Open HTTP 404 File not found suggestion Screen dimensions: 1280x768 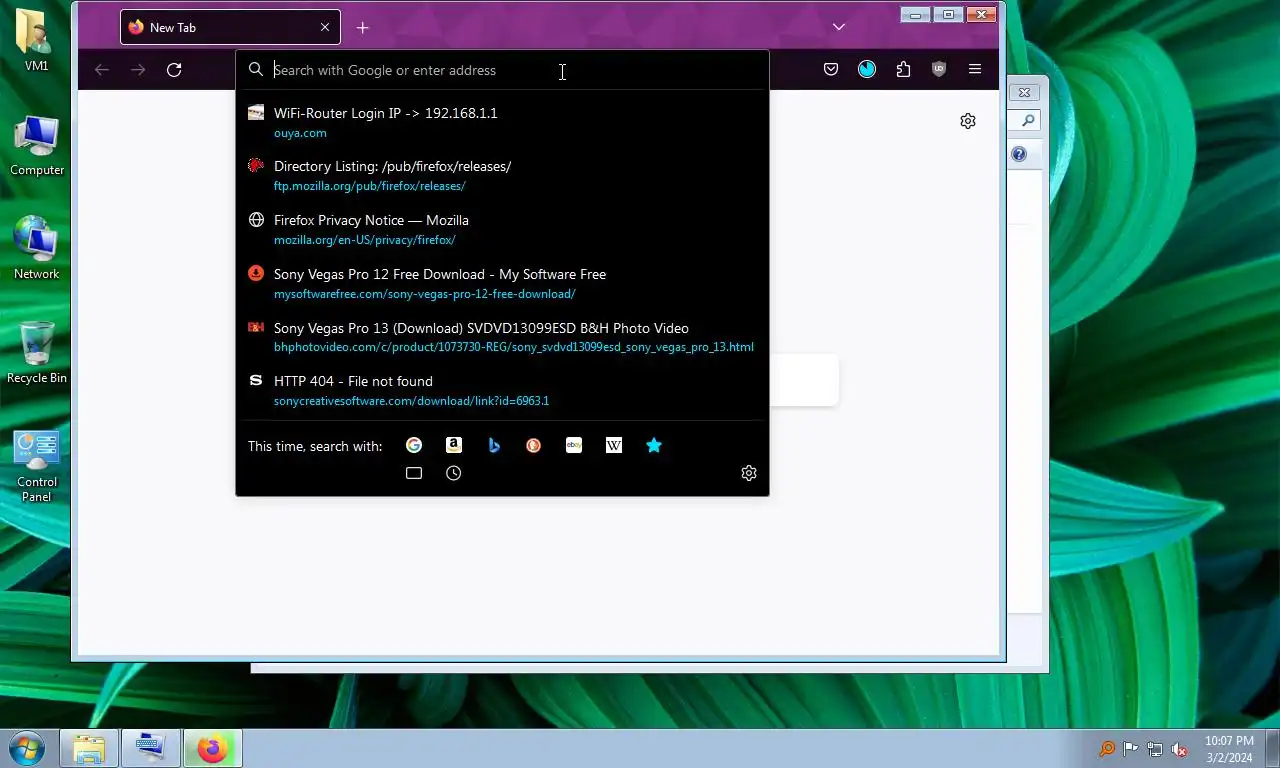click(502, 391)
